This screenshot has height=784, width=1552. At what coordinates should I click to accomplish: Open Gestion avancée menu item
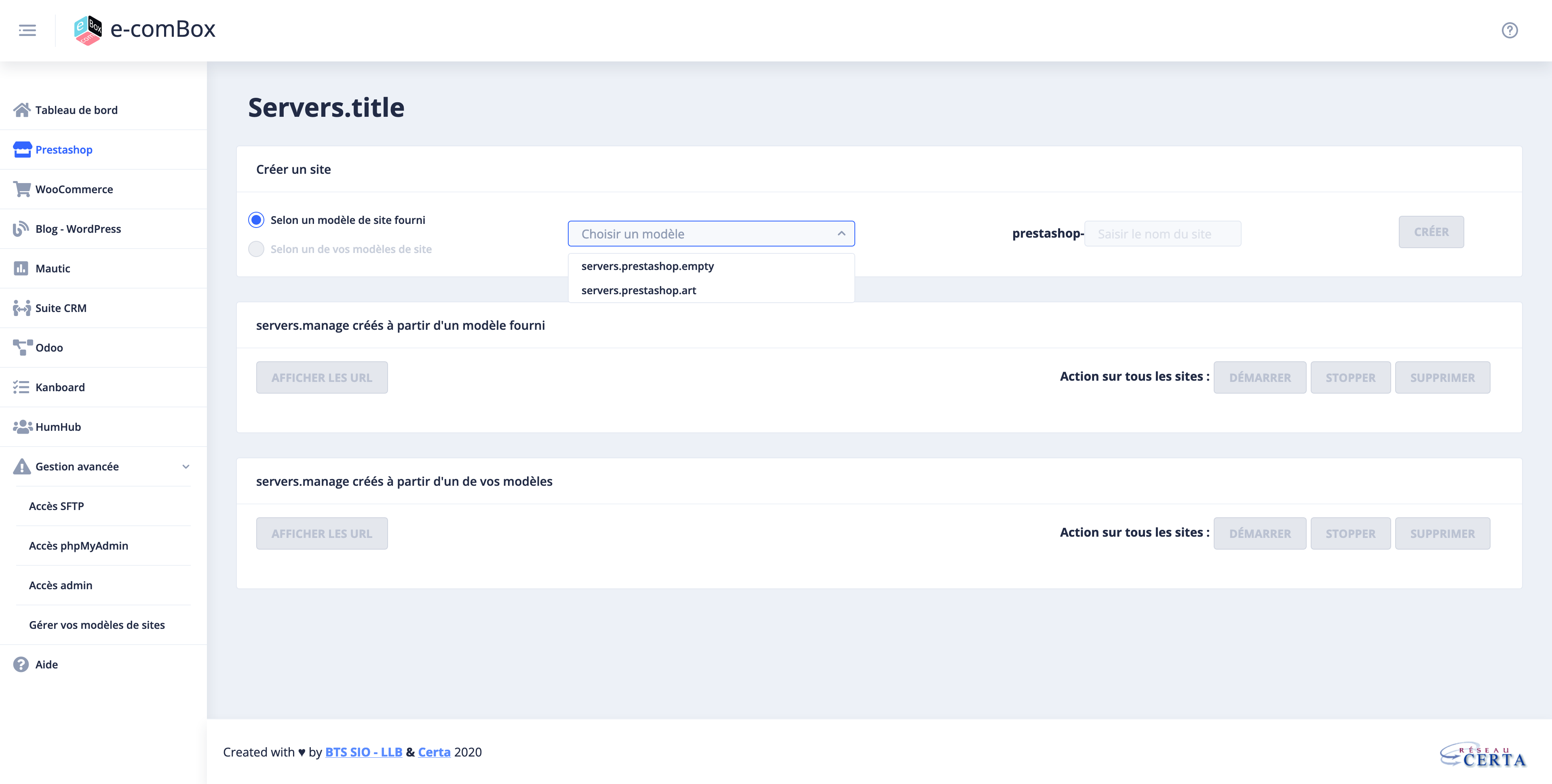click(x=103, y=466)
